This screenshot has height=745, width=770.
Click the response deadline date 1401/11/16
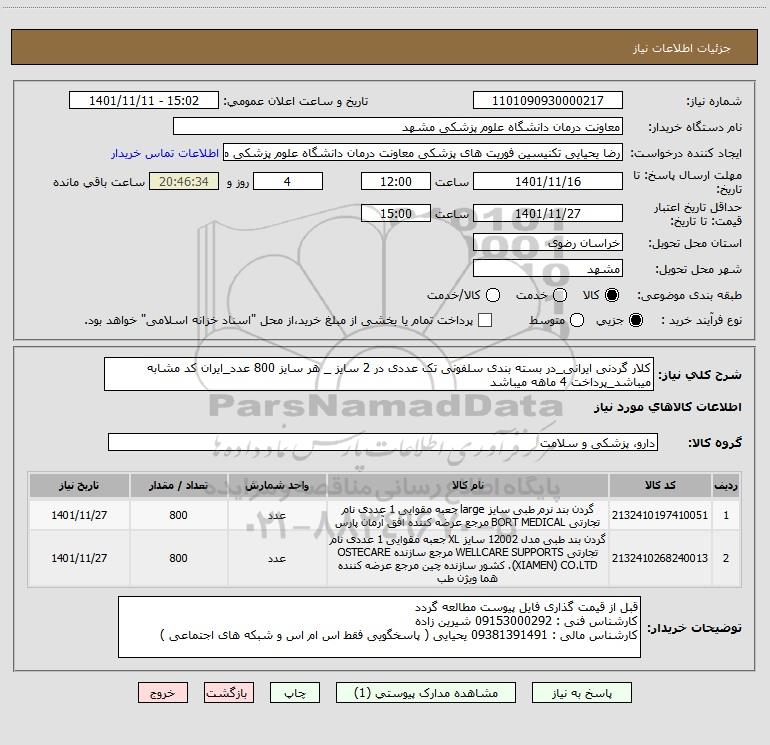coord(548,181)
